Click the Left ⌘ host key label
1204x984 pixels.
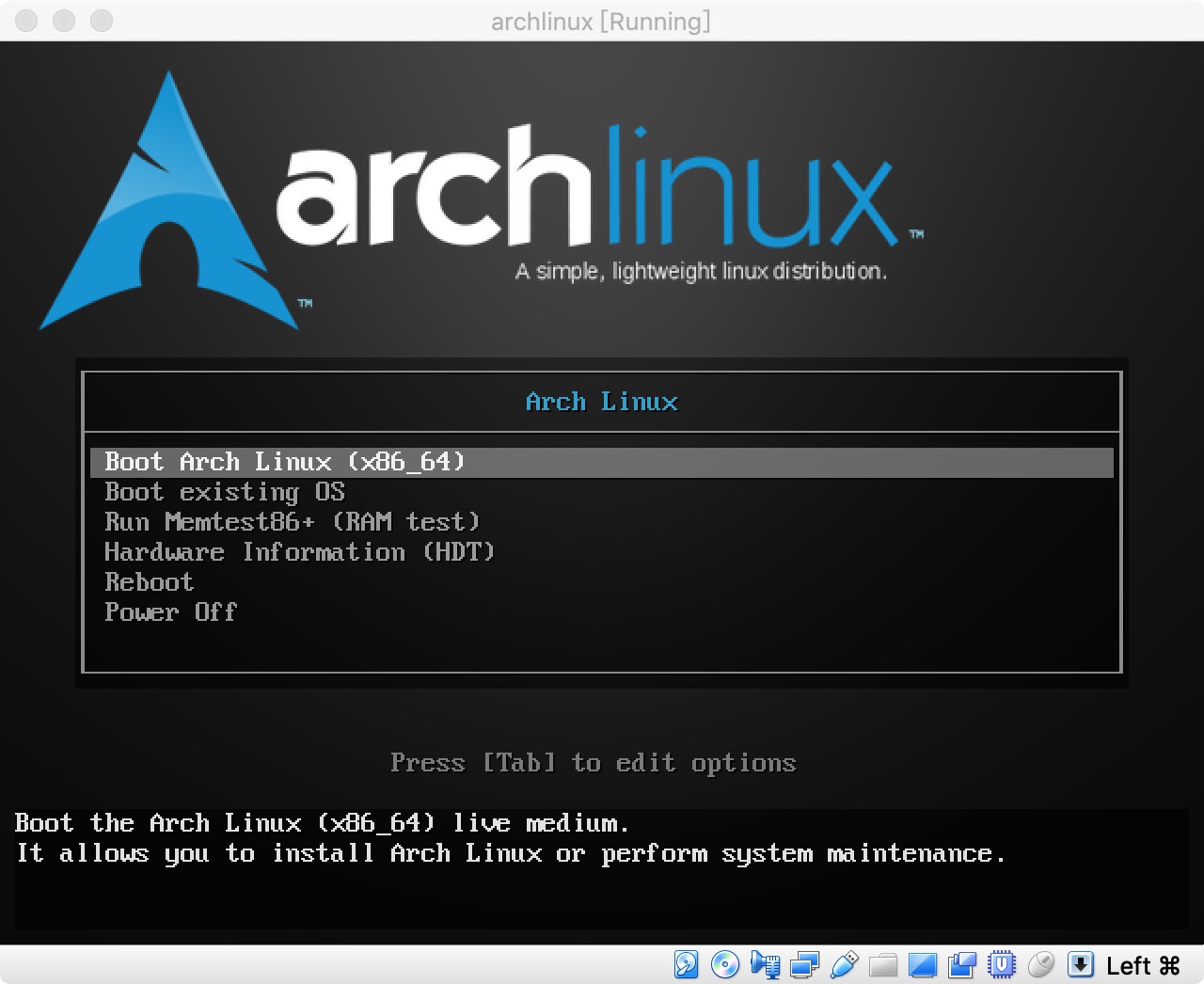[x=1143, y=965]
